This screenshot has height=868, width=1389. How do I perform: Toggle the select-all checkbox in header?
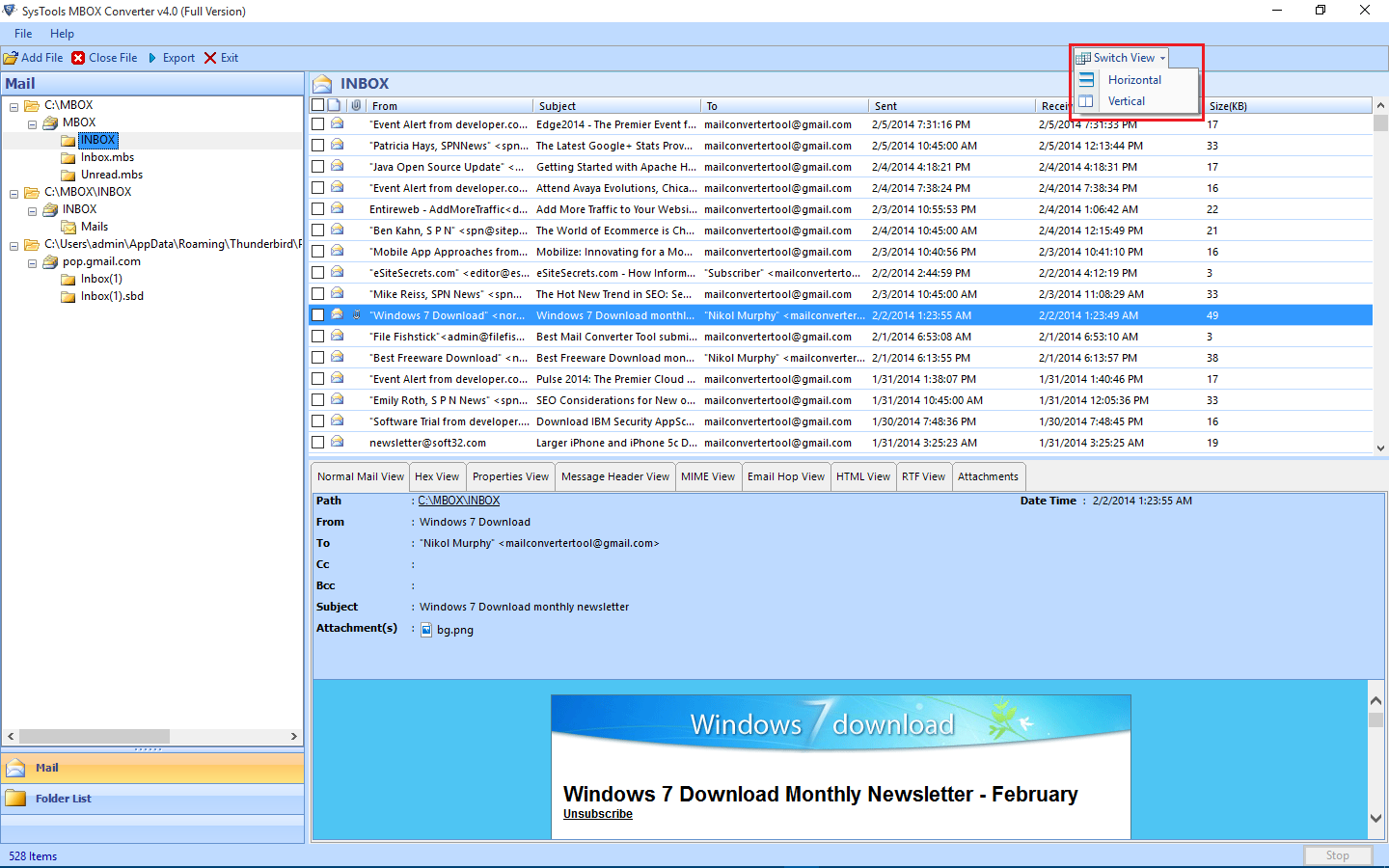[317, 105]
